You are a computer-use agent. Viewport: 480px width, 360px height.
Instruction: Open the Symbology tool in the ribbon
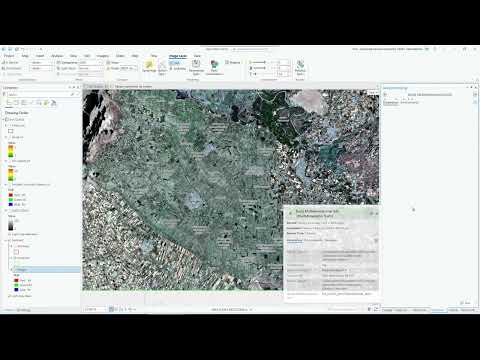click(x=149, y=66)
